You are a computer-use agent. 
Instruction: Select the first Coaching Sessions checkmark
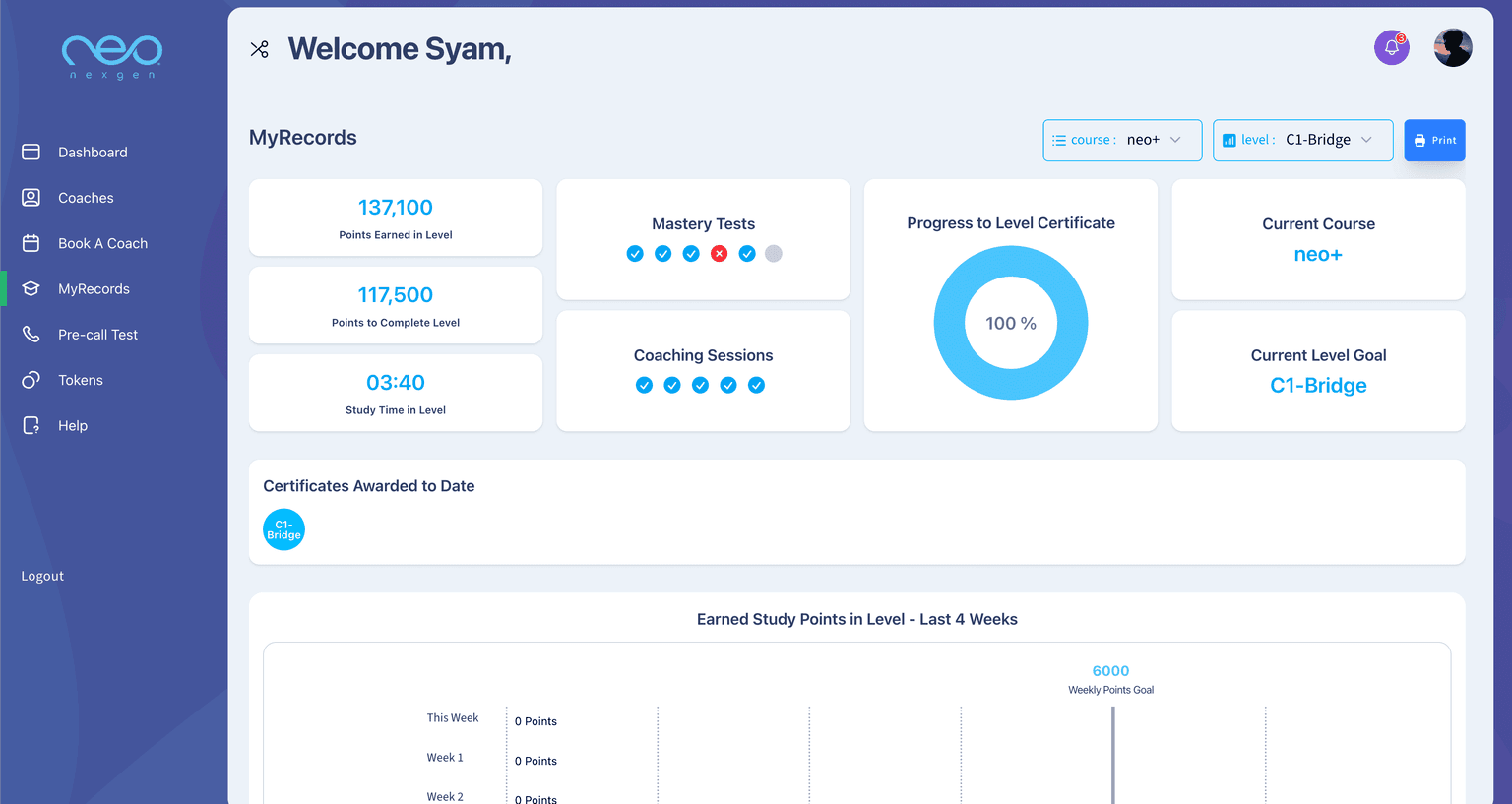click(644, 385)
